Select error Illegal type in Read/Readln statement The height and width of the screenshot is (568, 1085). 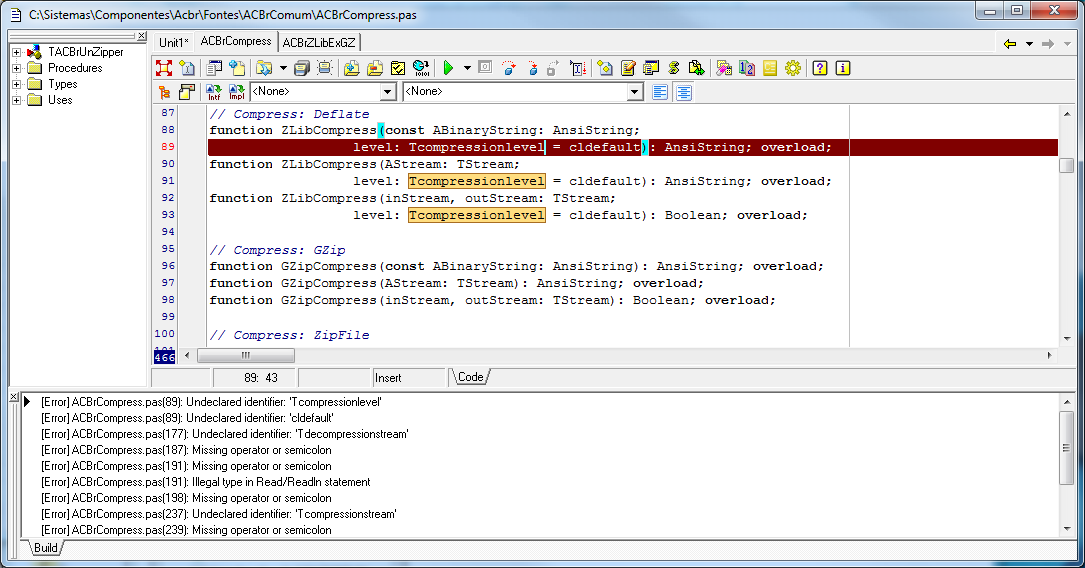(206, 482)
